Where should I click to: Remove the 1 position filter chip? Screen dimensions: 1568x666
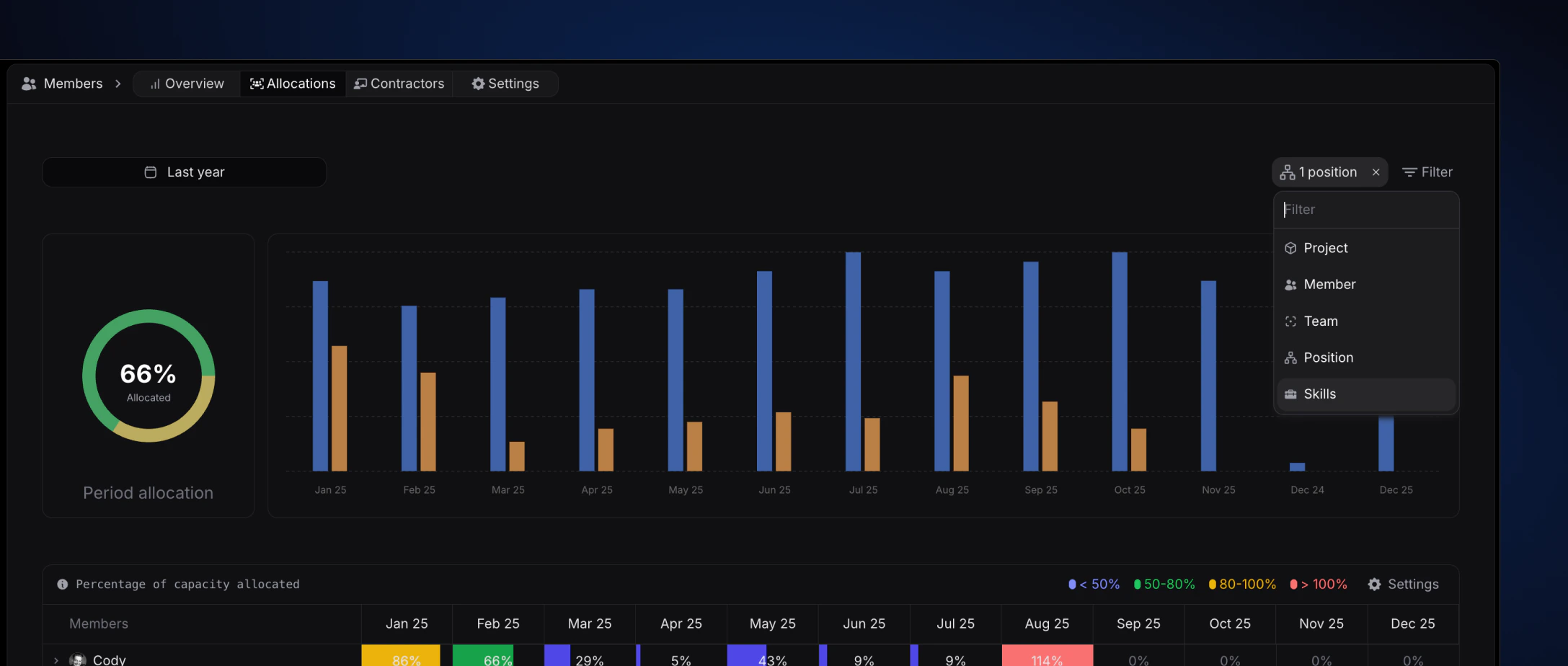(x=1376, y=172)
